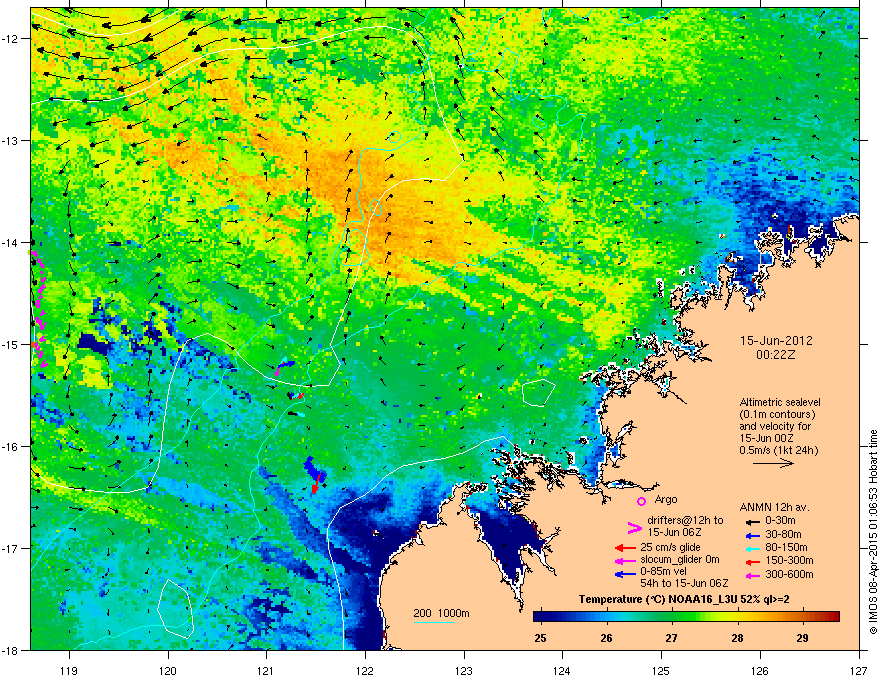Click the colorbar tick label '29'
This screenshot has width=880, height=680.
coord(802,638)
